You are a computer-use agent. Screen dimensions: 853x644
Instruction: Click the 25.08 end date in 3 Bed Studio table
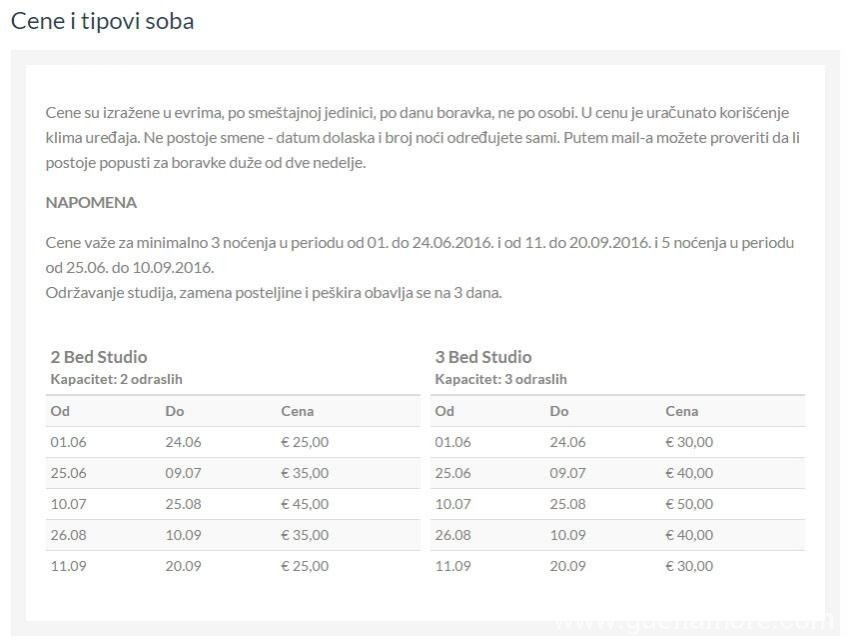pos(568,504)
